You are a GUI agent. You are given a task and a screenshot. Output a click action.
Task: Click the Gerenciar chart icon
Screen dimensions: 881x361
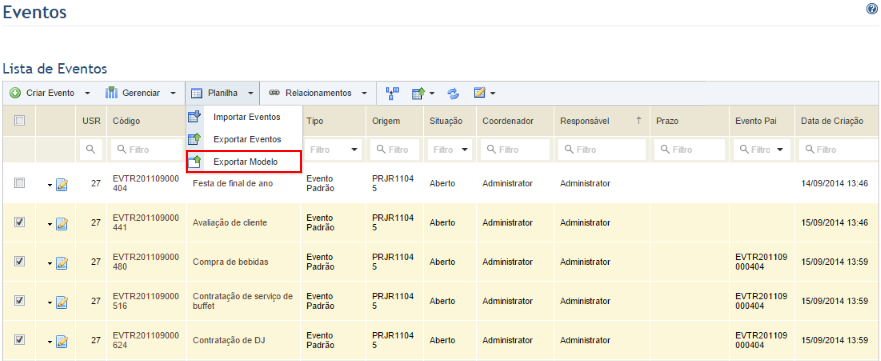(111, 93)
